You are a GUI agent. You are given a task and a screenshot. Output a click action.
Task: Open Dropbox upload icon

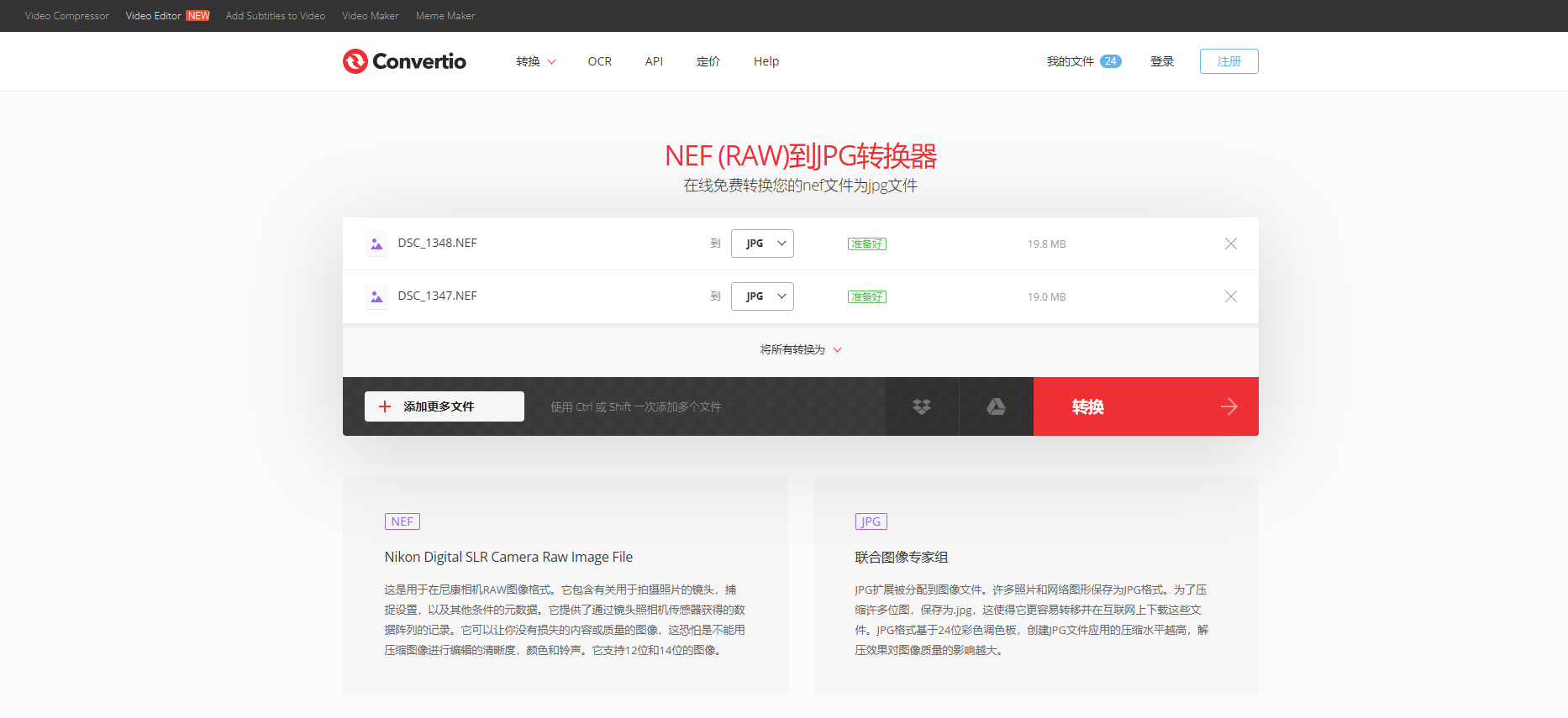click(922, 406)
